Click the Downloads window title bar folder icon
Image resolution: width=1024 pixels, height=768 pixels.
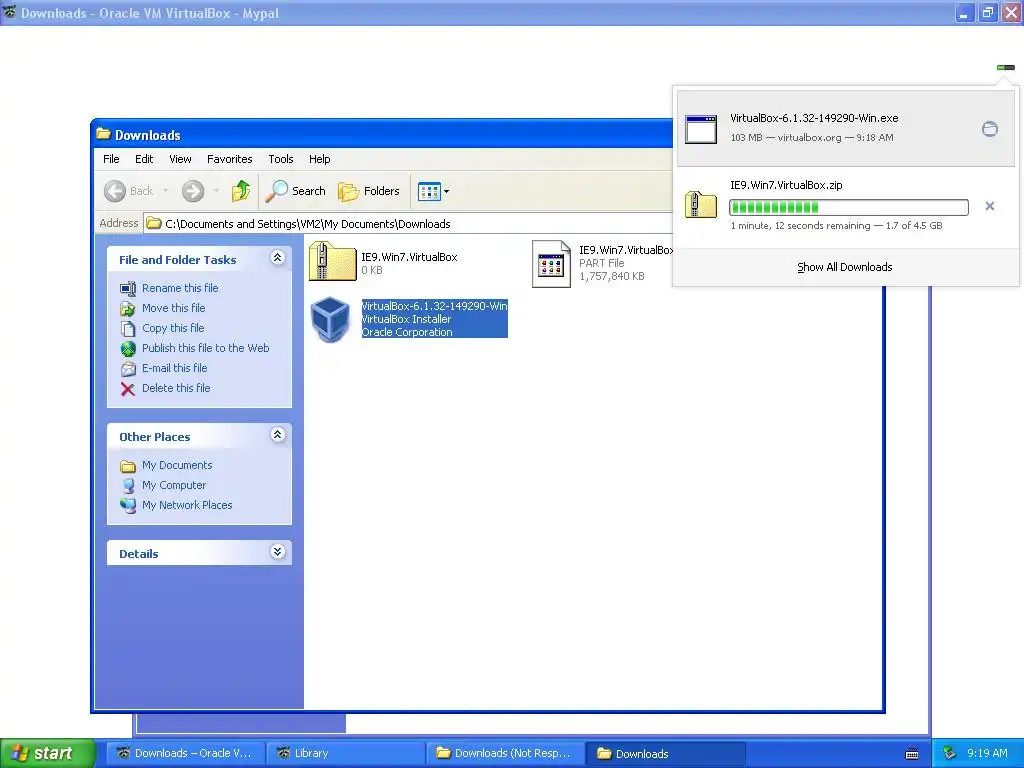(103, 134)
